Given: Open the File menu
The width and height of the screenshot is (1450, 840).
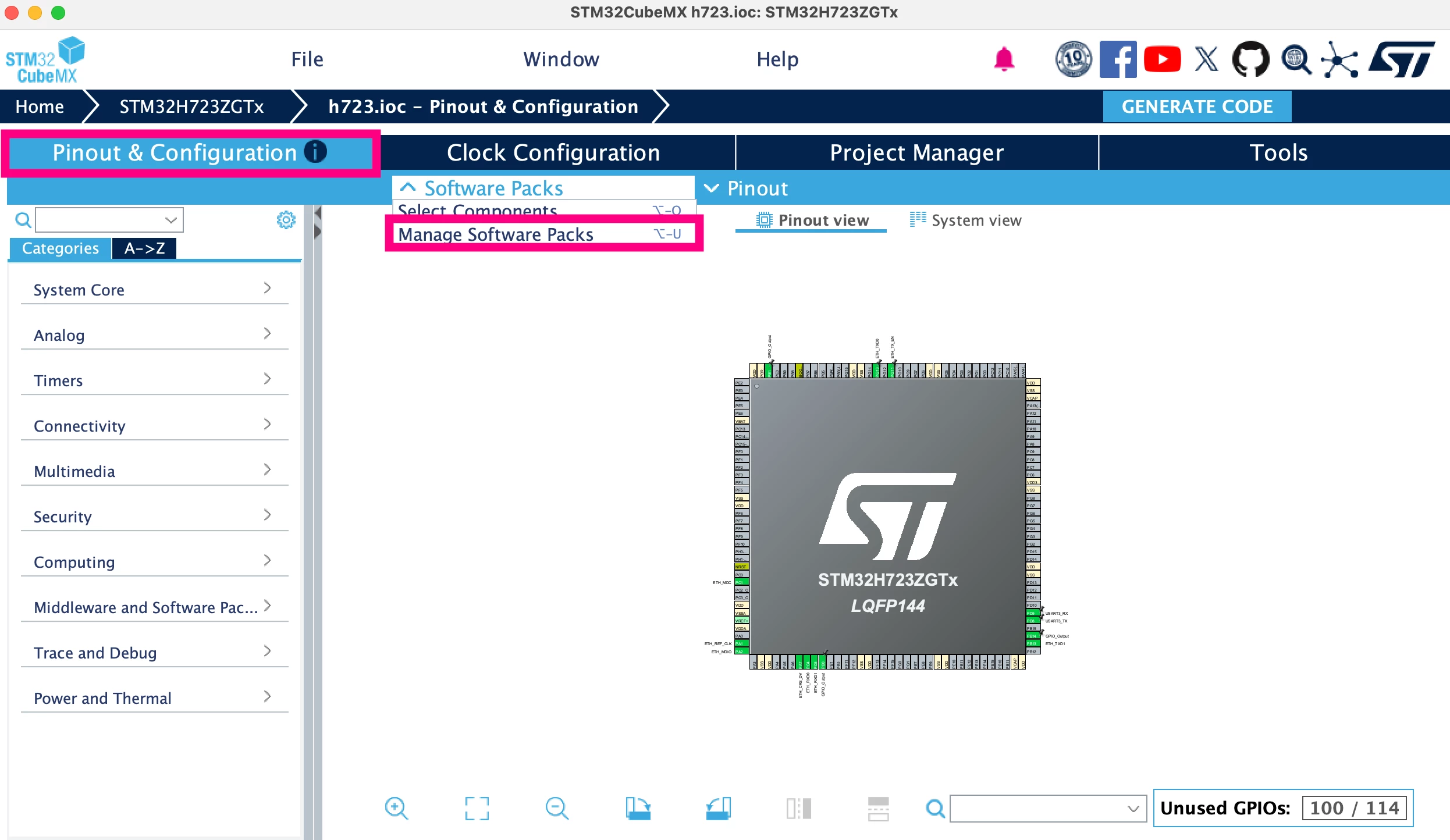Looking at the screenshot, I should click(x=307, y=59).
